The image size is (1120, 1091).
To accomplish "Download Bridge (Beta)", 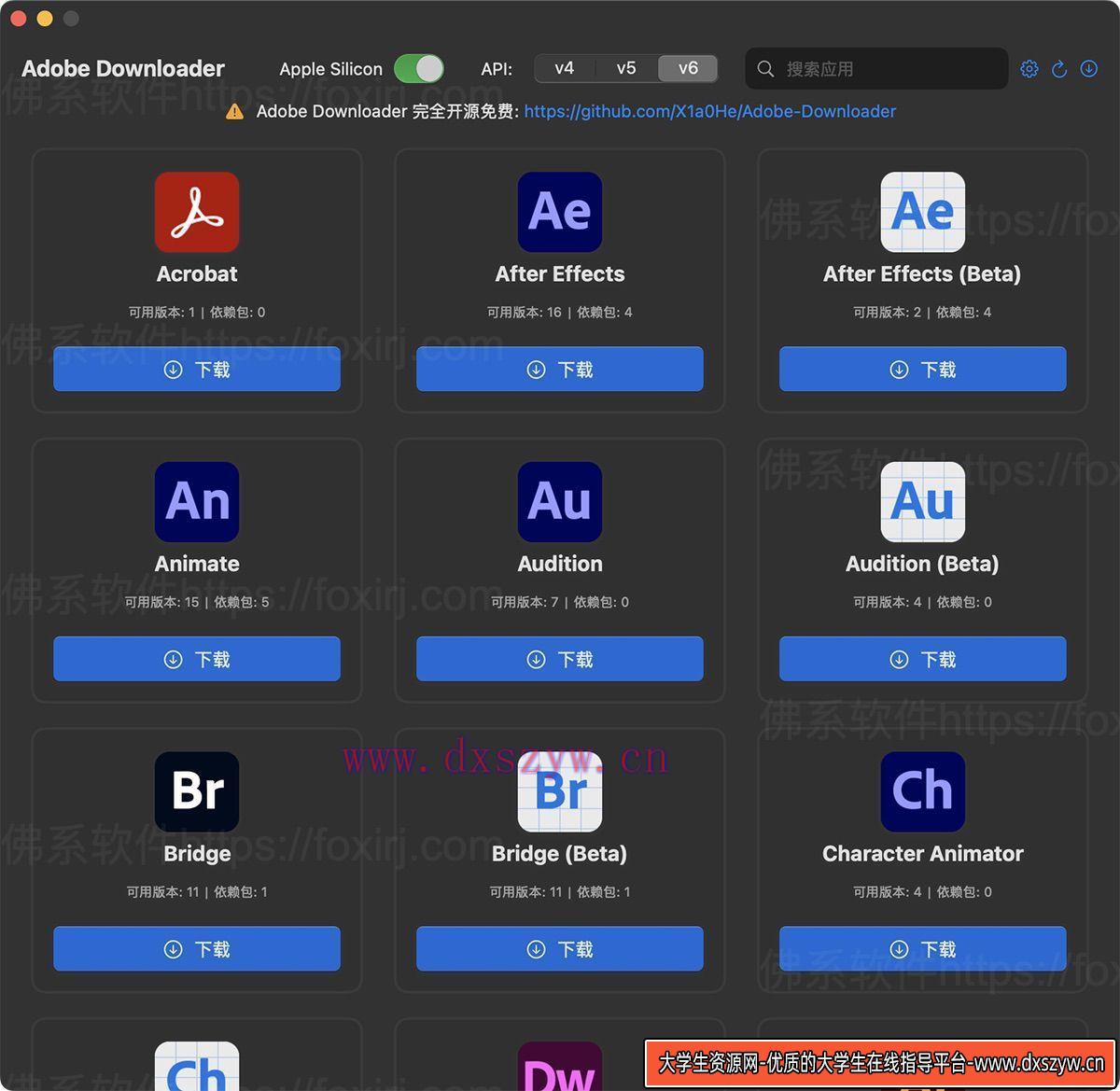I will (x=560, y=949).
